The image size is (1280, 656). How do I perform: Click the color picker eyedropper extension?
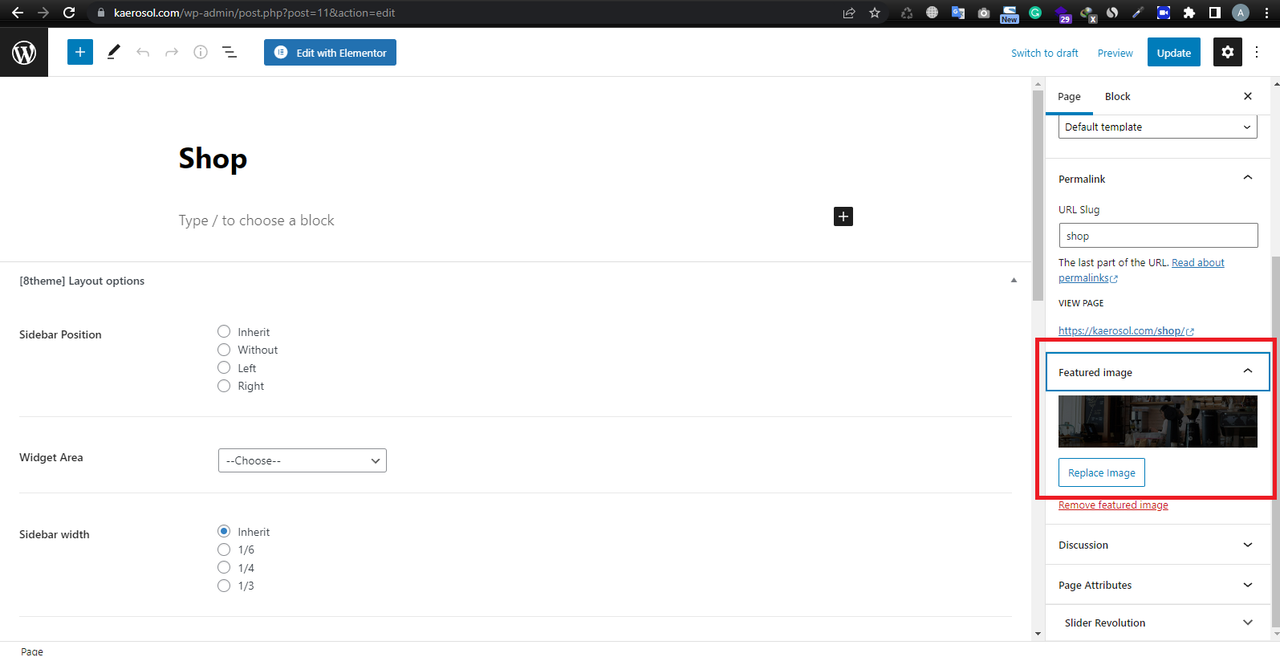pyautogui.click(x=1138, y=13)
